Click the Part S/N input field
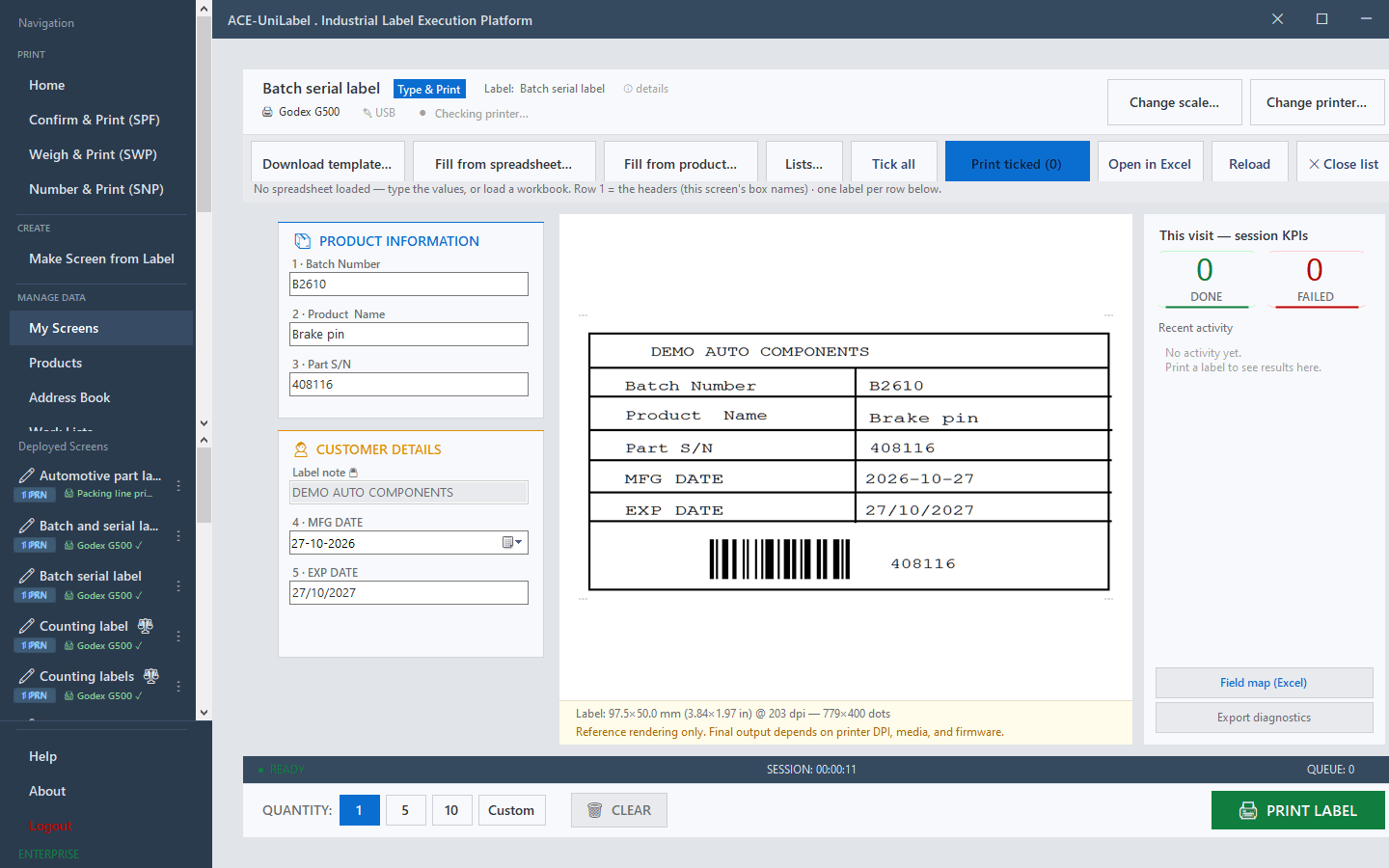The width and height of the screenshot is (1389, 868). (x=409, y=384)
